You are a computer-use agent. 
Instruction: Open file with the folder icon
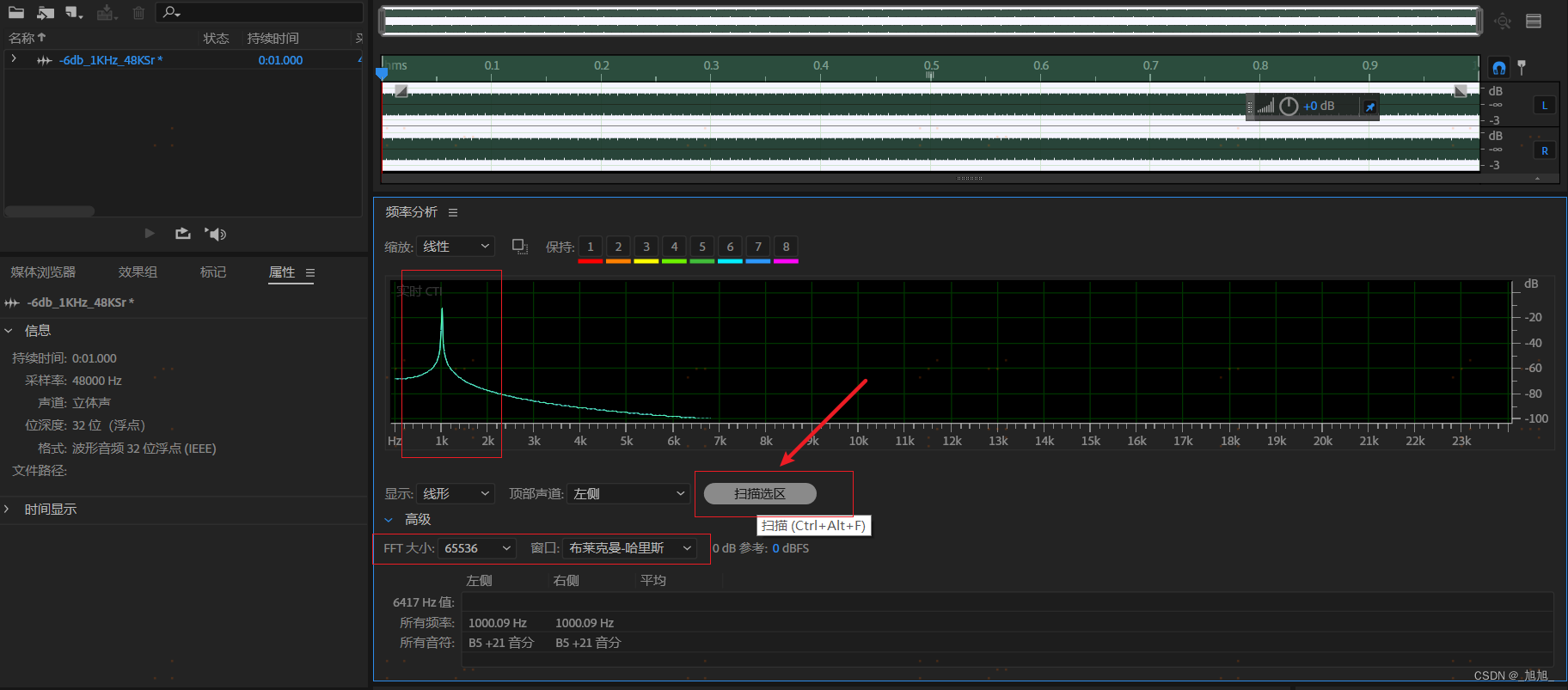[x=16, y=12]
